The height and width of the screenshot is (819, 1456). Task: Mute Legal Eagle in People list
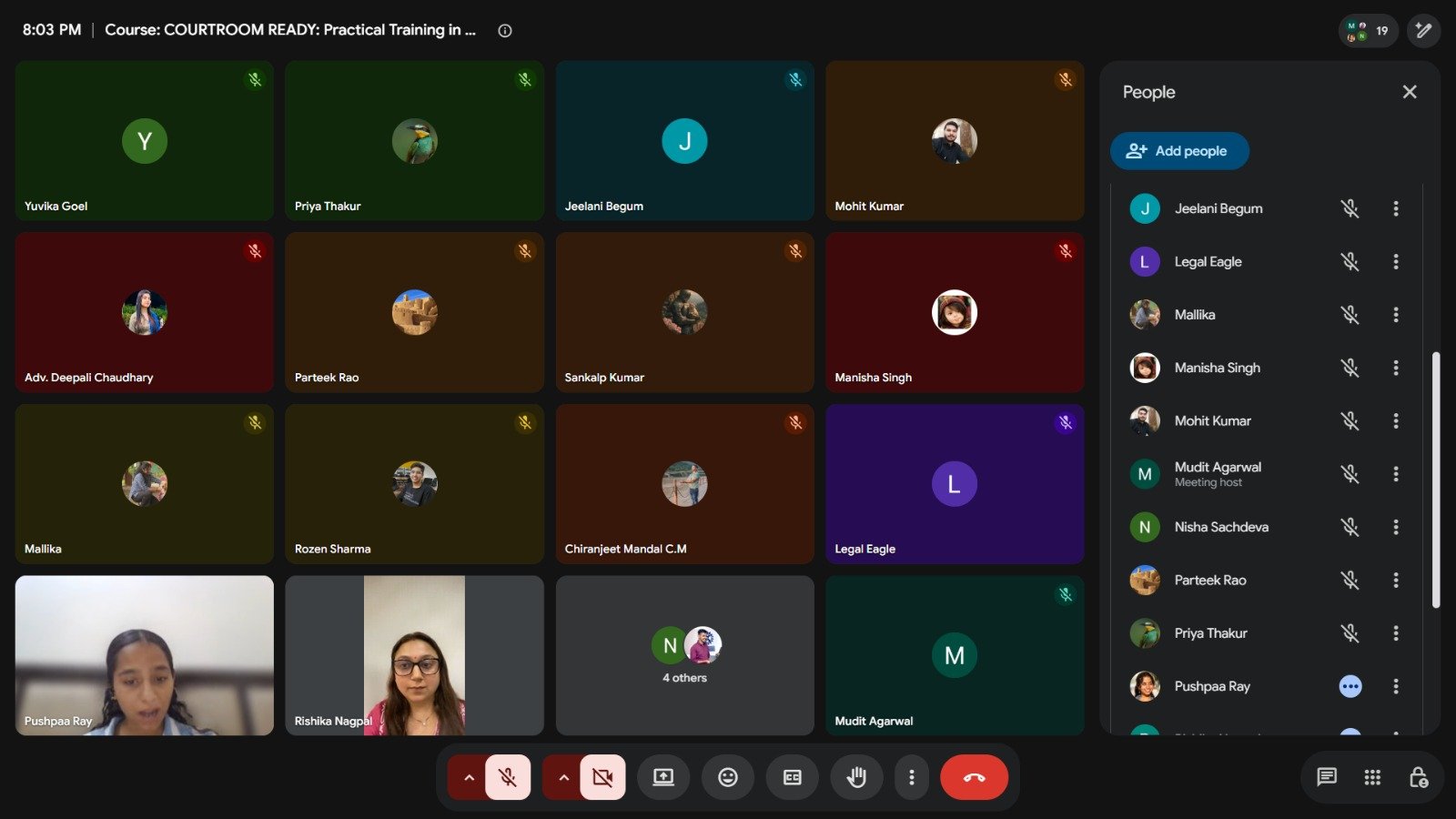1350,261
